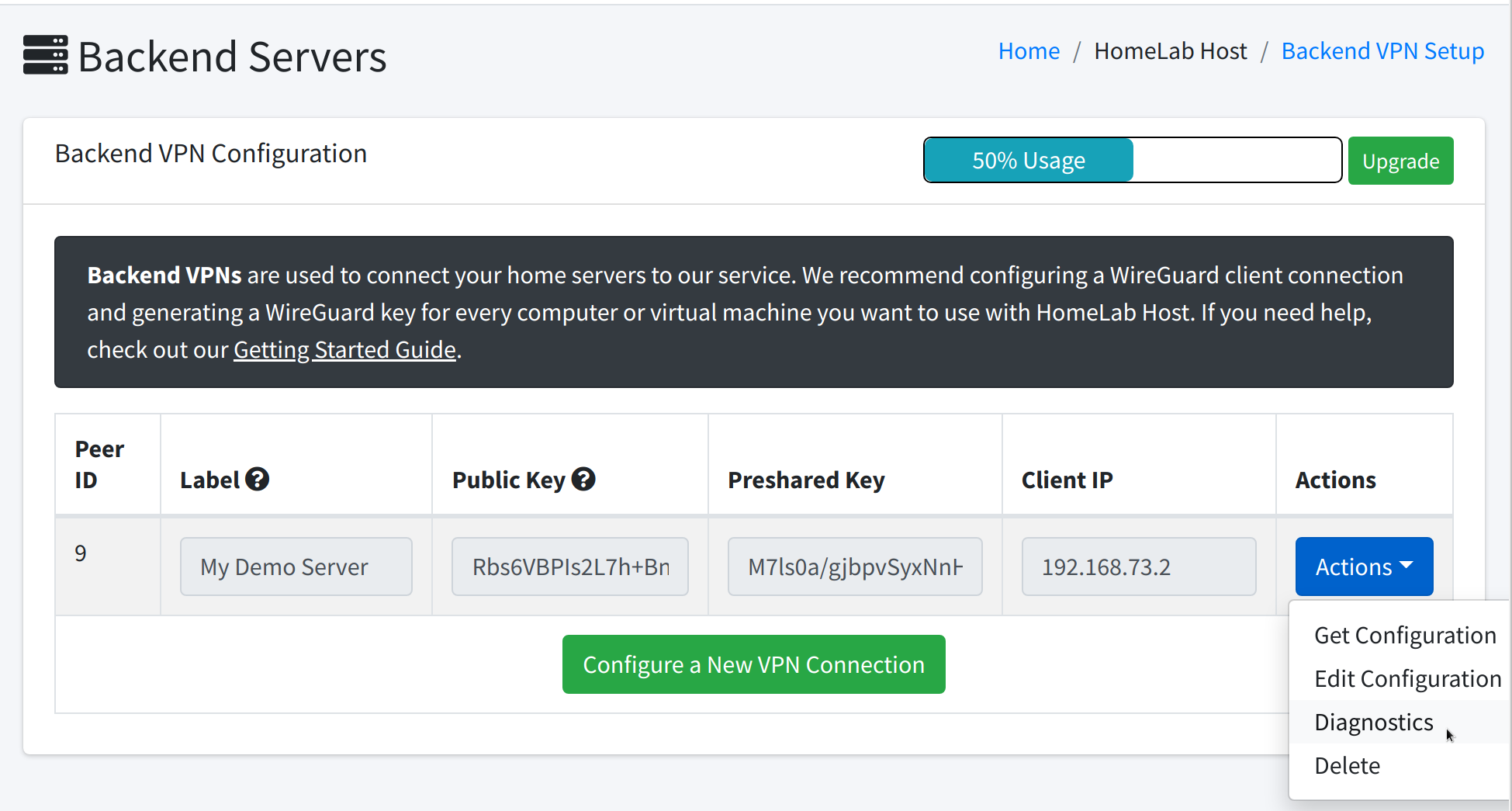Image resolution: width=1512 pixels, height=811 pixels.
Task: Click the server stack icon beside Backend Servers
Action: pyautogui.click(x=46, y=55)
